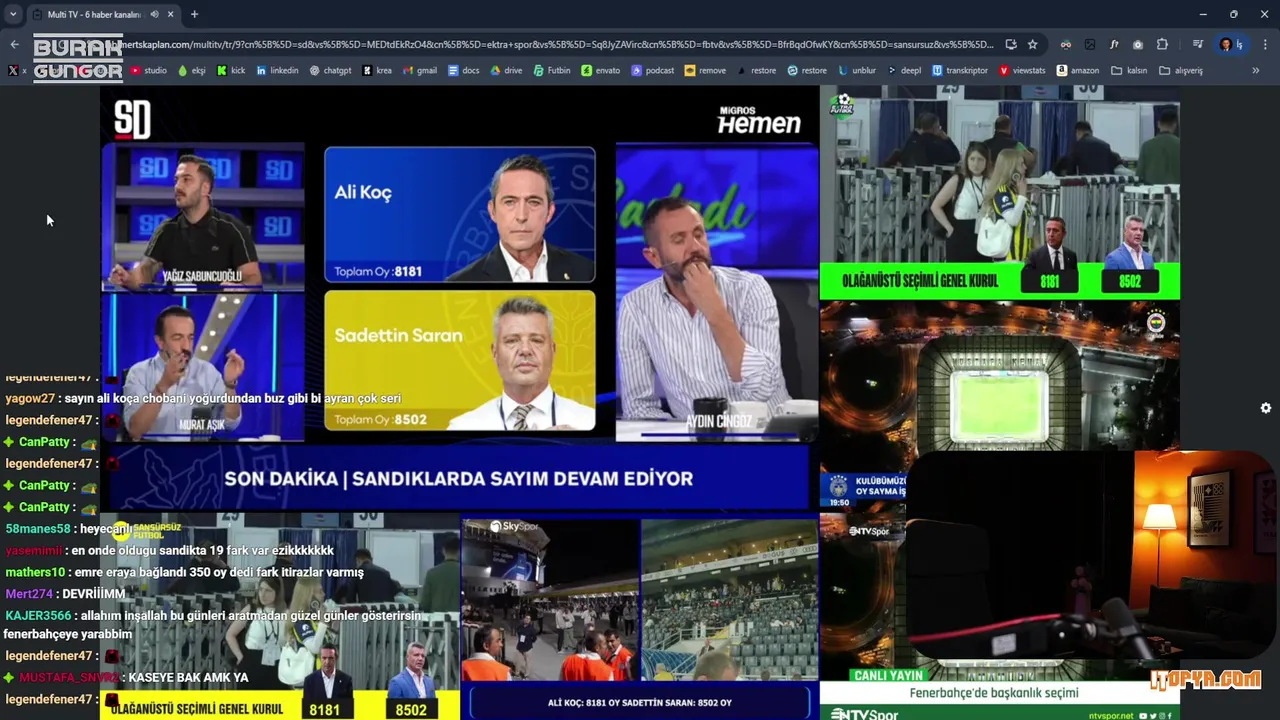Bookmark this page with the star icon
The width and height of the screenshot is (1280, 720).
(1033, 44)
